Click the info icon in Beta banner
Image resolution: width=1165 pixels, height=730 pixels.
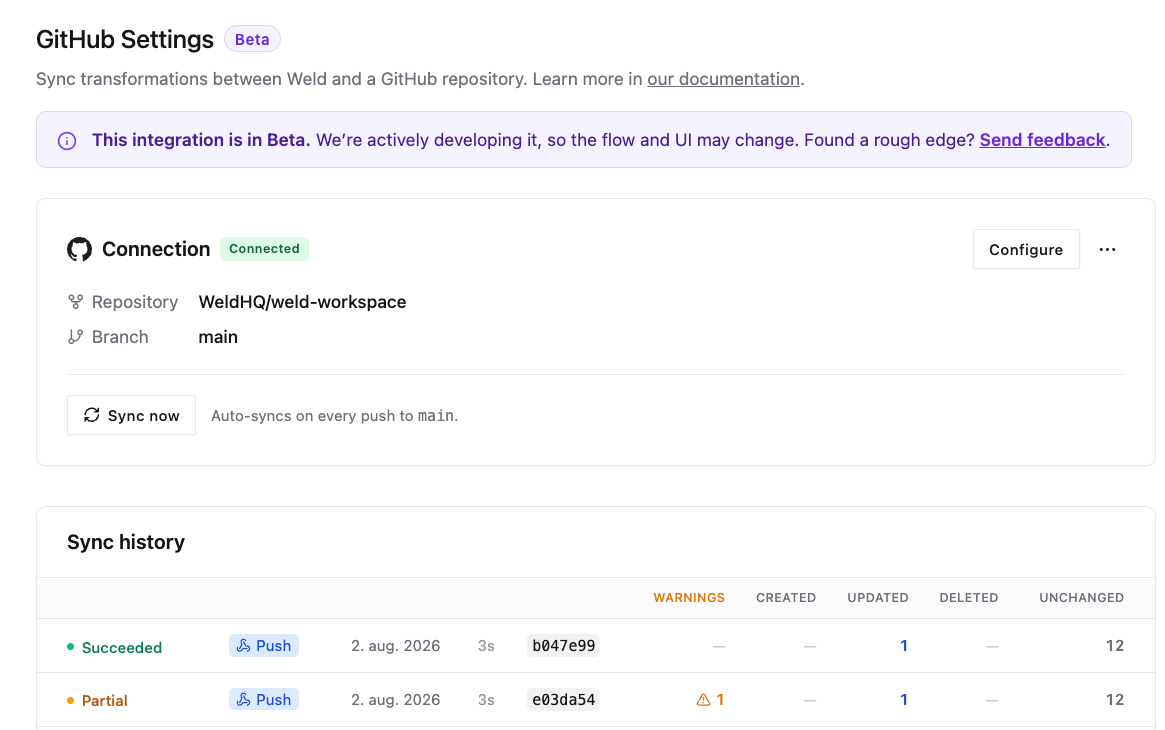[x=67, y=140]
